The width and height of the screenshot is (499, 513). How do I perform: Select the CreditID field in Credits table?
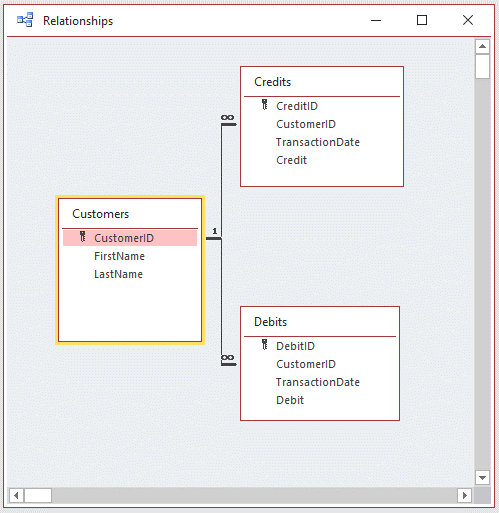(297, 106)
